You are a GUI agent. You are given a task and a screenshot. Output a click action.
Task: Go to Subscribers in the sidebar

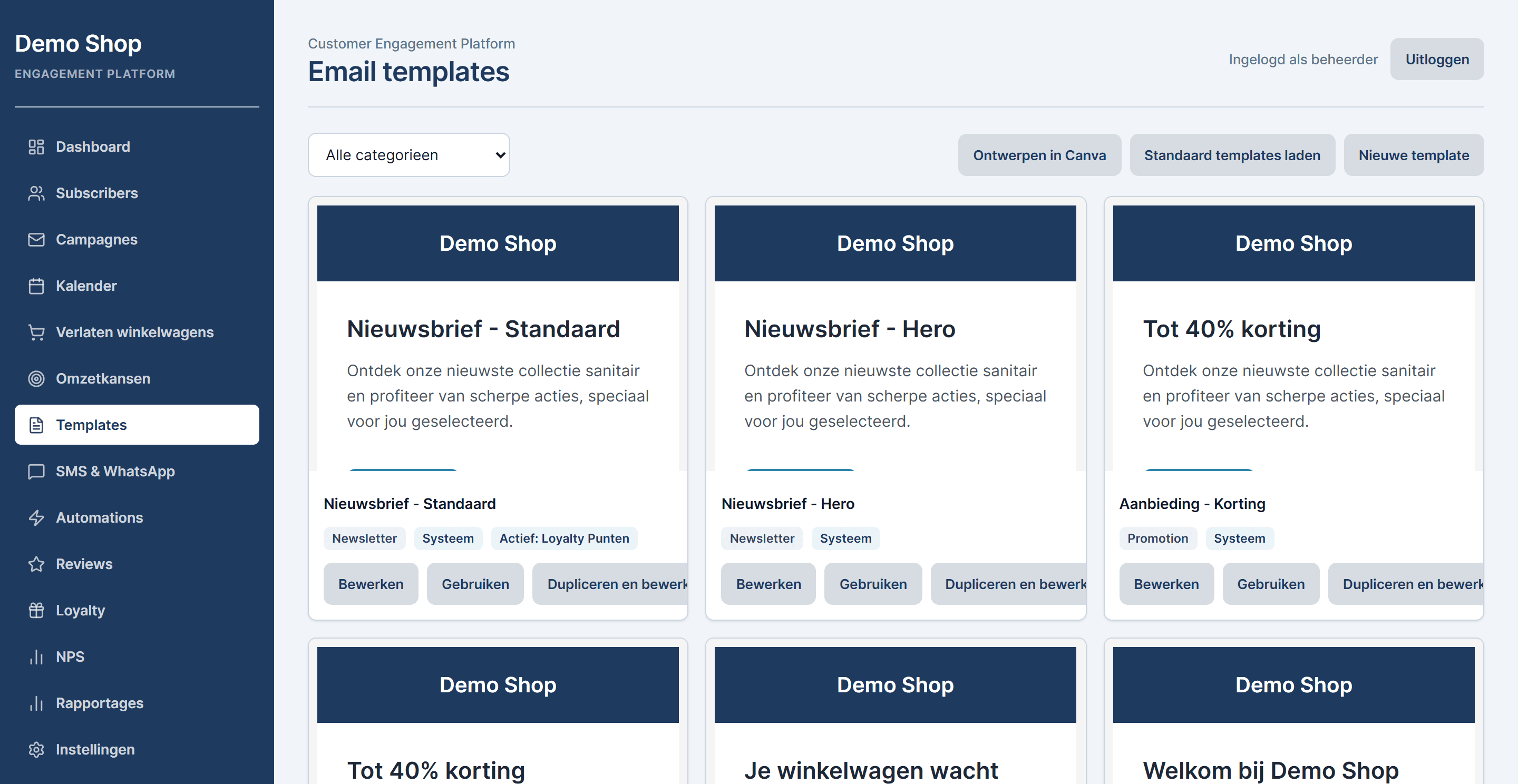[x=137, y=193]
